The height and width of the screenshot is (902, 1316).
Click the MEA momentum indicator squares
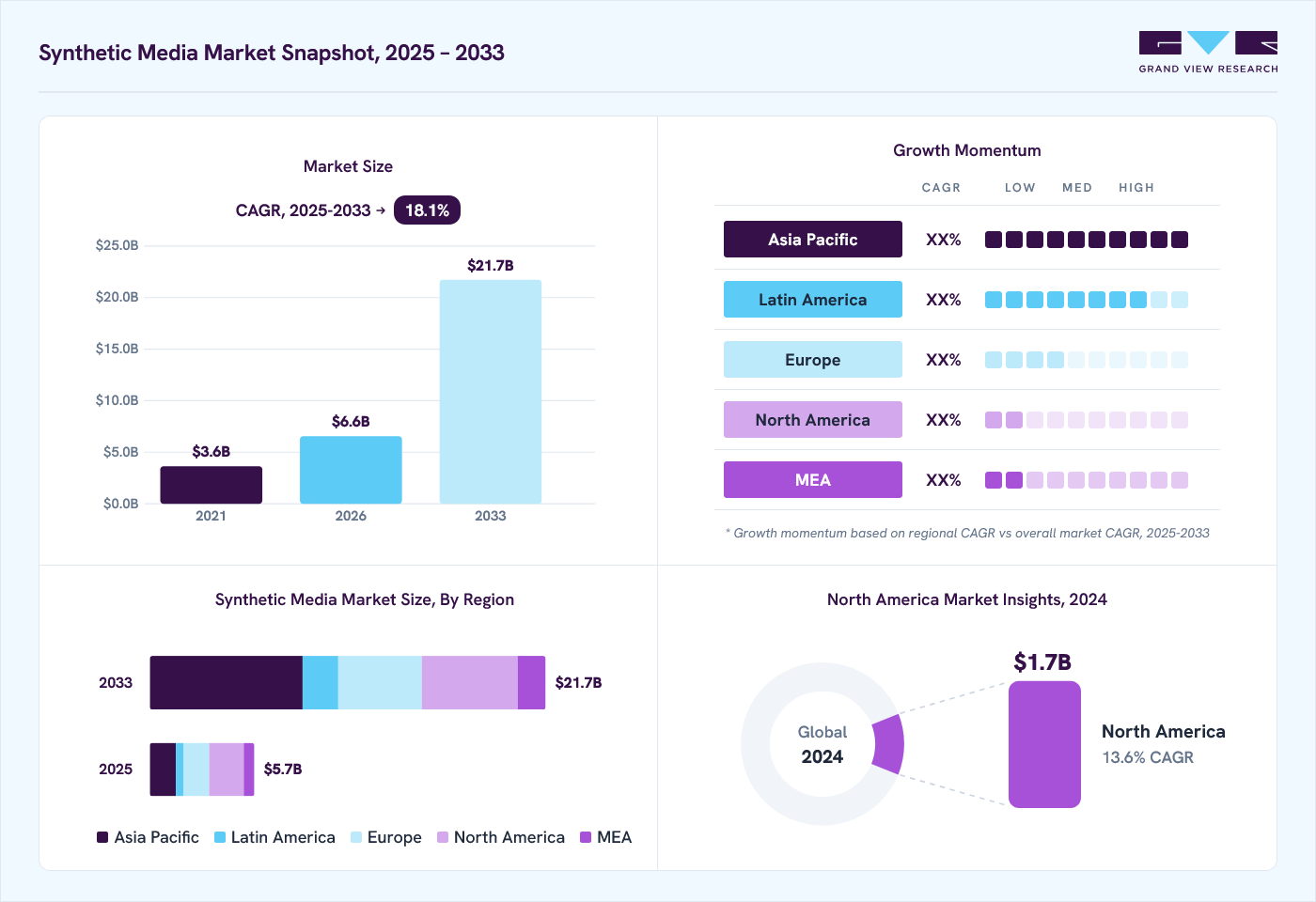click(x=1087, y=480)
